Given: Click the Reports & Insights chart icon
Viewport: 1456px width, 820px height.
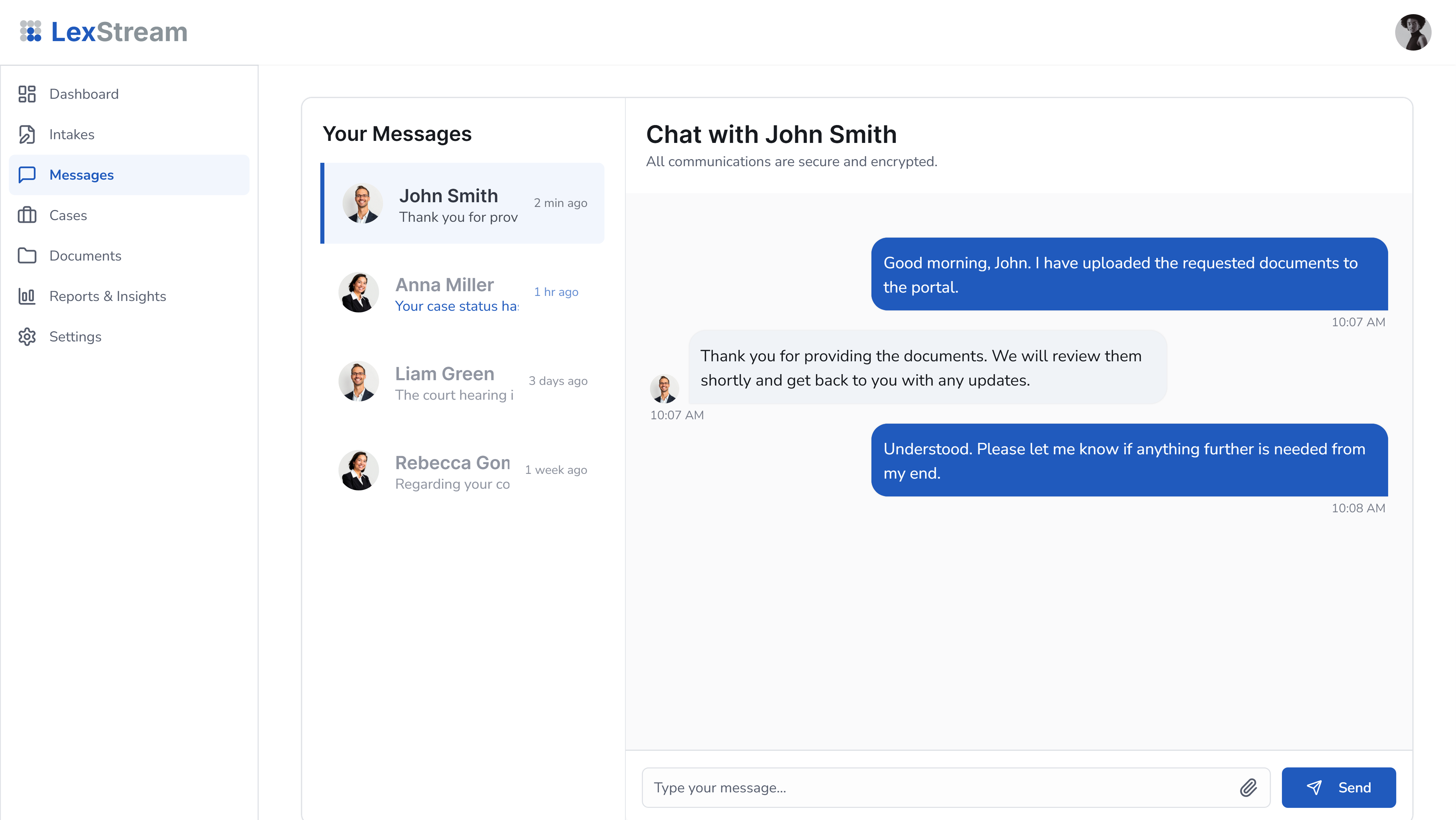Looking at the screenshot, I should click(27, 296).
